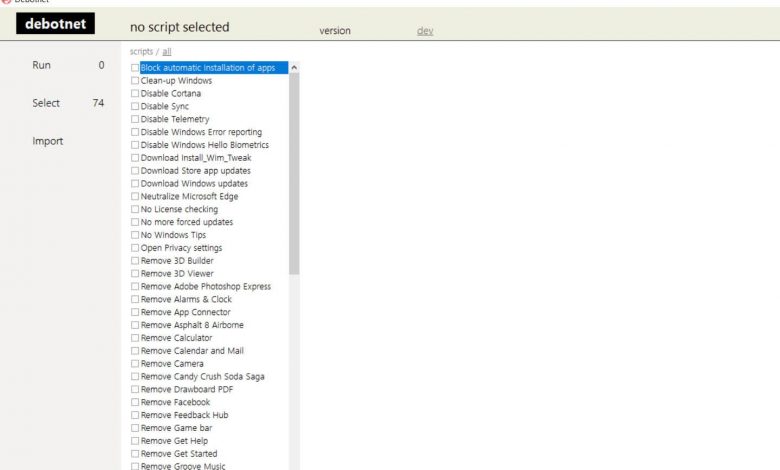The width and height of the screenshot is (780, 470).
Task: Select the Remove 3D Viewer row
Action: click(177, 274)
